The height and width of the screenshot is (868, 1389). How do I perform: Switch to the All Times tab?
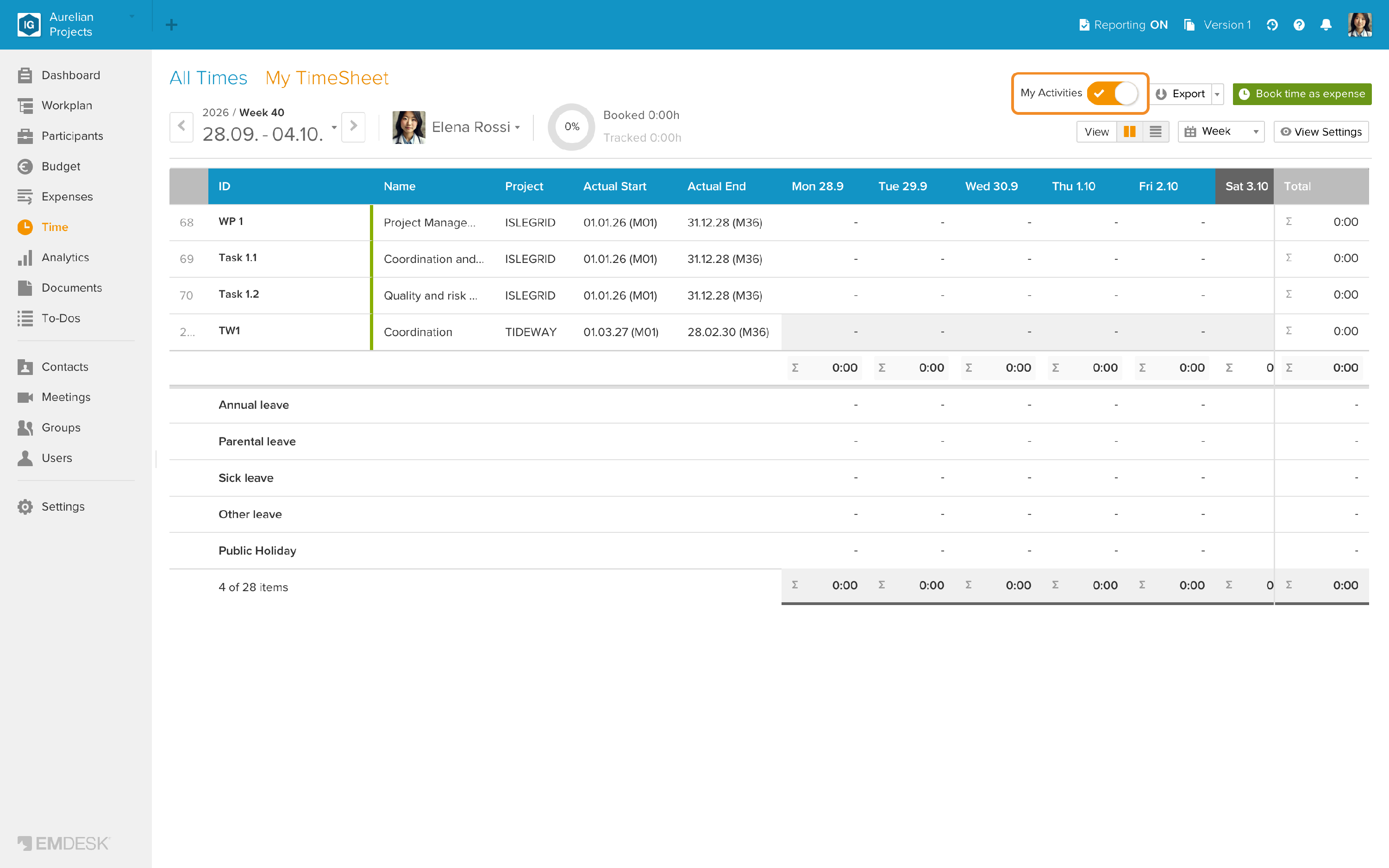tap(208, 78)
